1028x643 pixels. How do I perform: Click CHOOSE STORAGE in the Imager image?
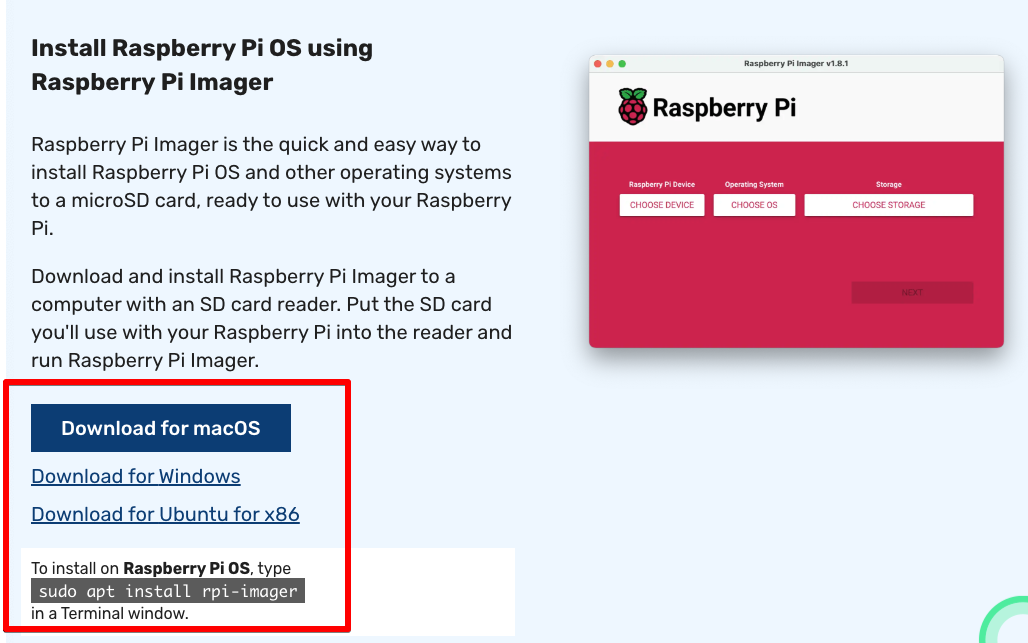888,205
